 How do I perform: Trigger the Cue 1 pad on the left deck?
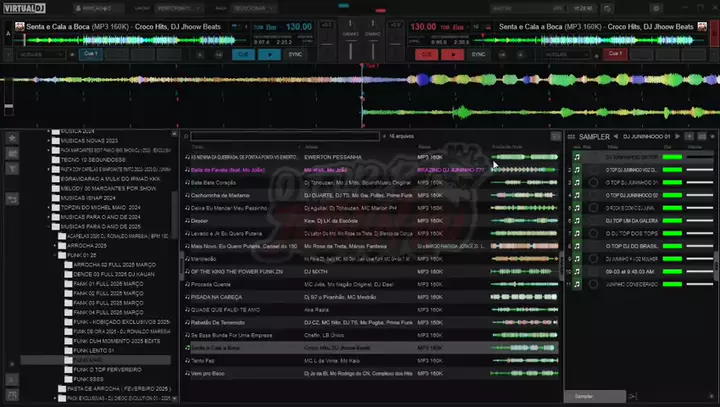[90, 54]
